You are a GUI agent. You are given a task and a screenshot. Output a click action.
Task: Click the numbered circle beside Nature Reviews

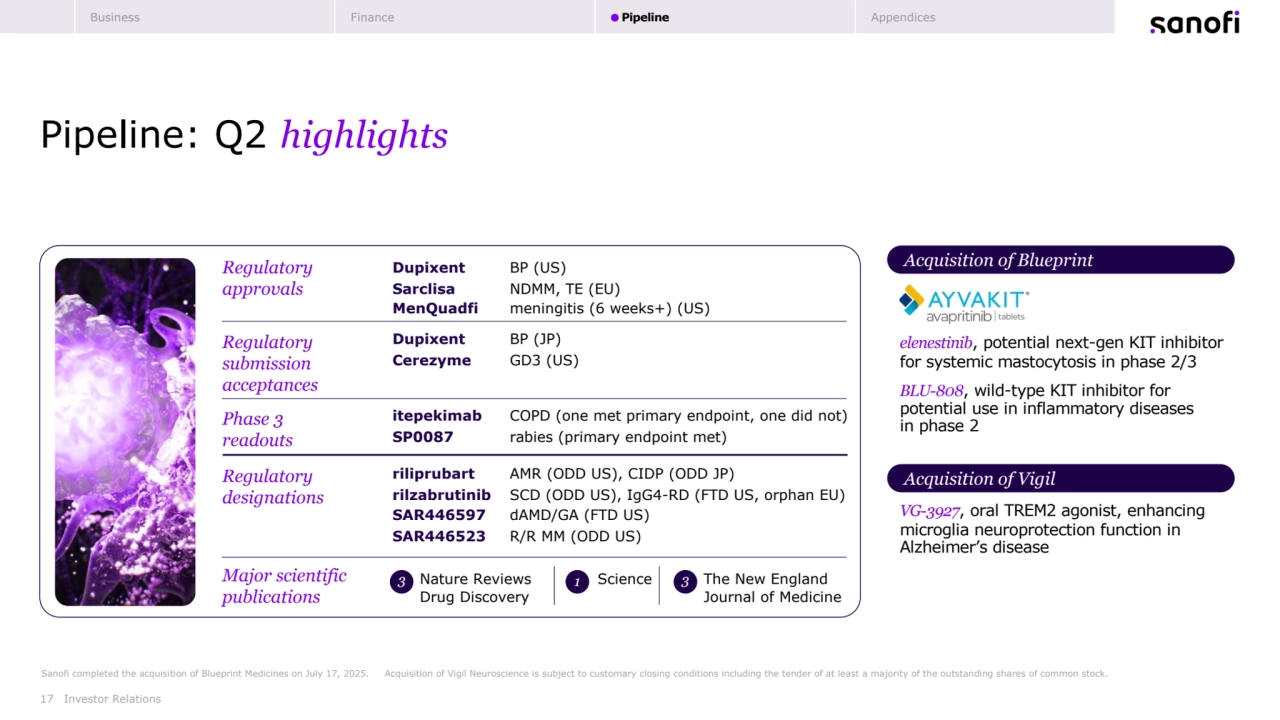(x=401, y=582)
